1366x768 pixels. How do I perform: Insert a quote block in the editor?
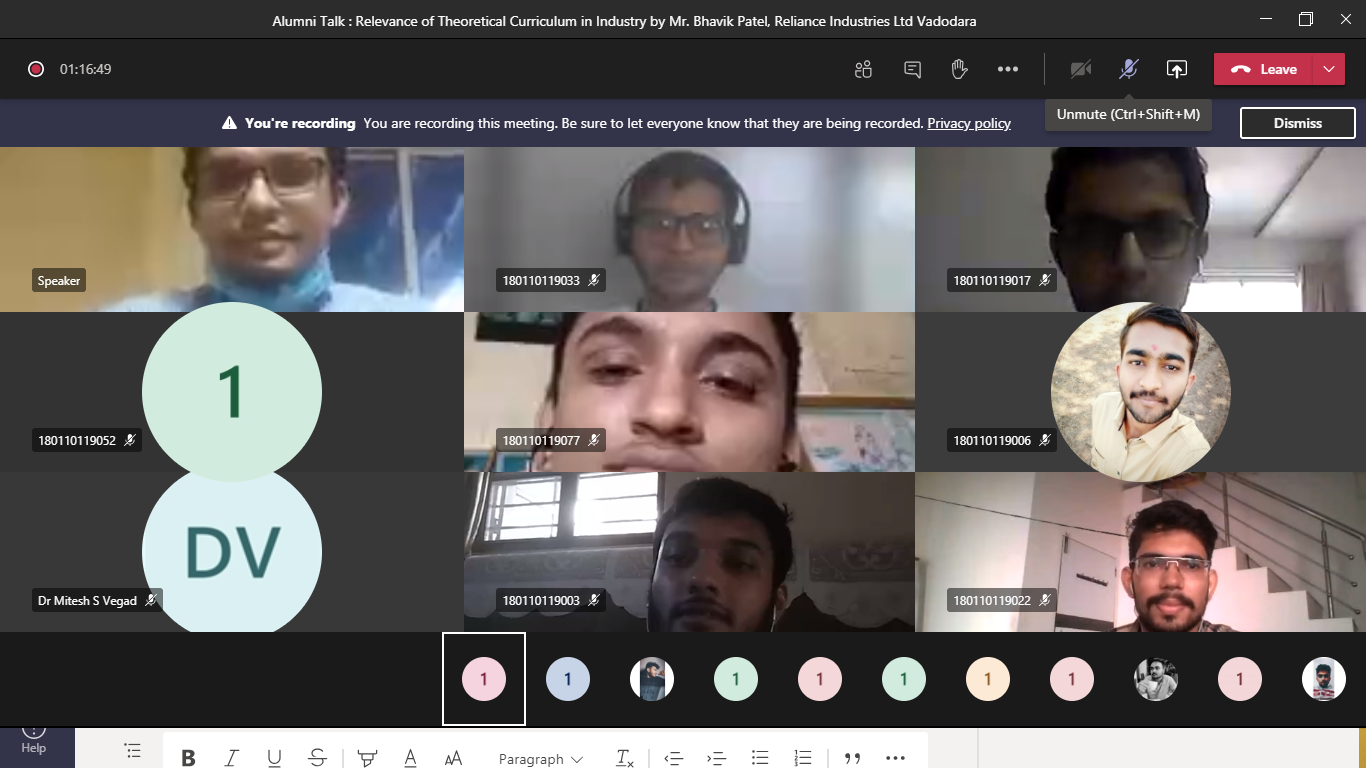click(852, 758)
